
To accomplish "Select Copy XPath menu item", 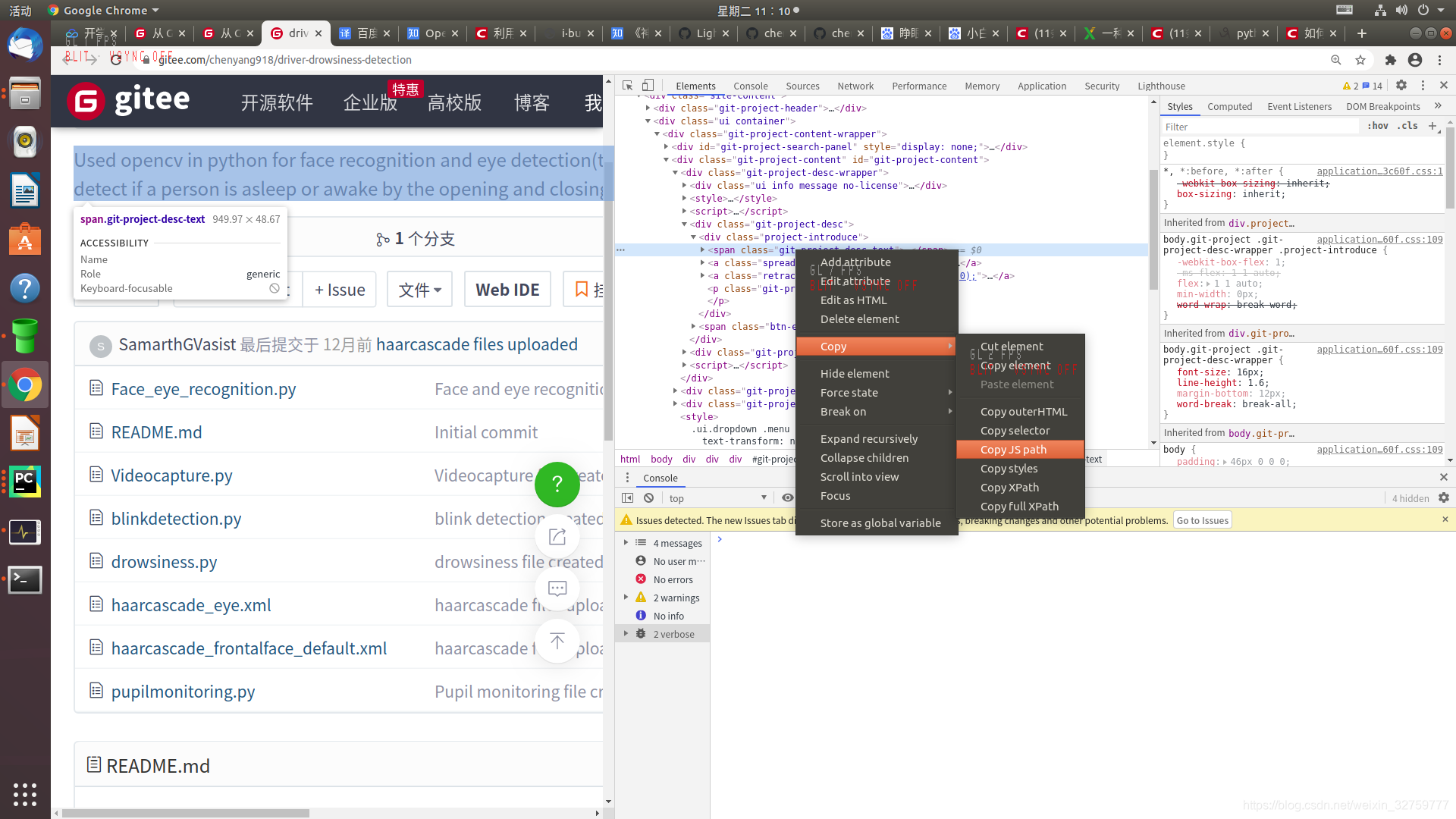I will click(x=1021, y=488).
